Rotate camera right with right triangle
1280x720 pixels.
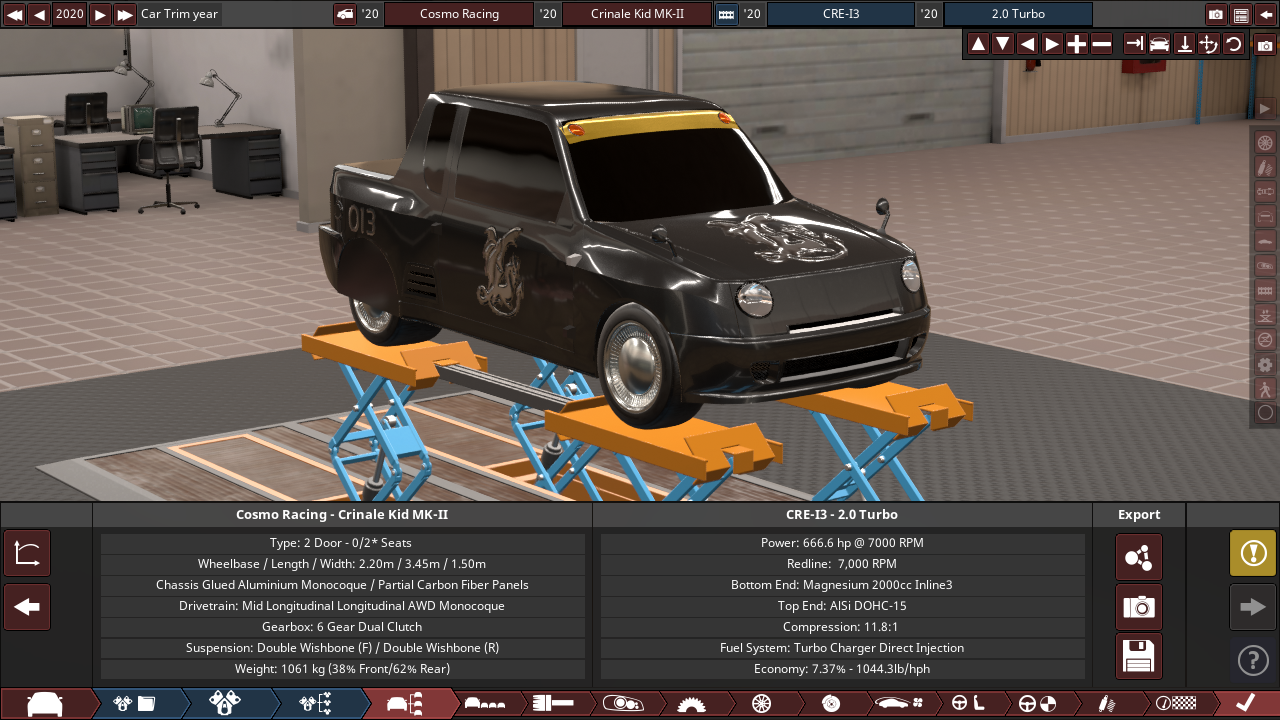(1052, 44)
